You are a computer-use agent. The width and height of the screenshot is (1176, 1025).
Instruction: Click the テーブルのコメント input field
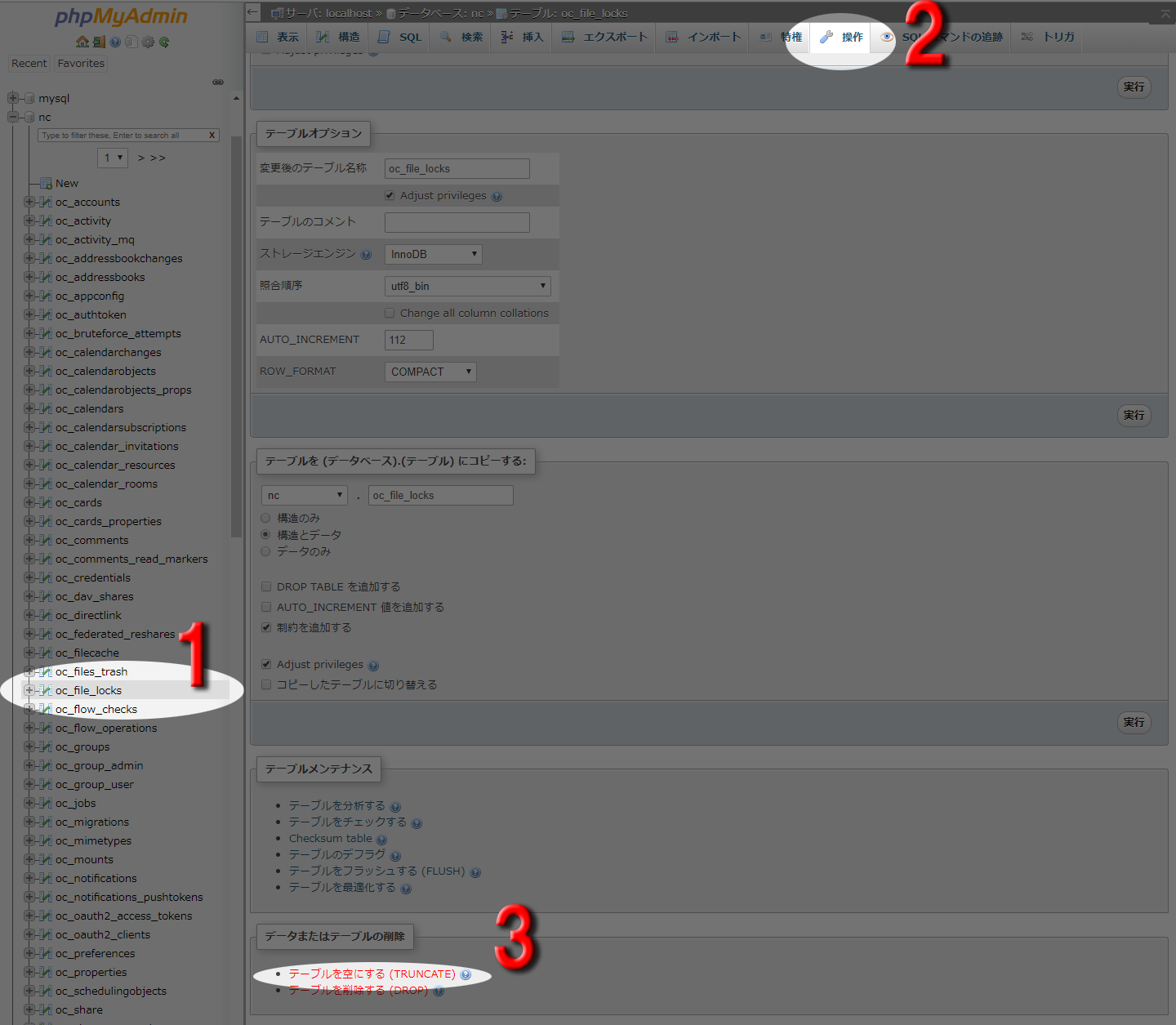(457, 222)
